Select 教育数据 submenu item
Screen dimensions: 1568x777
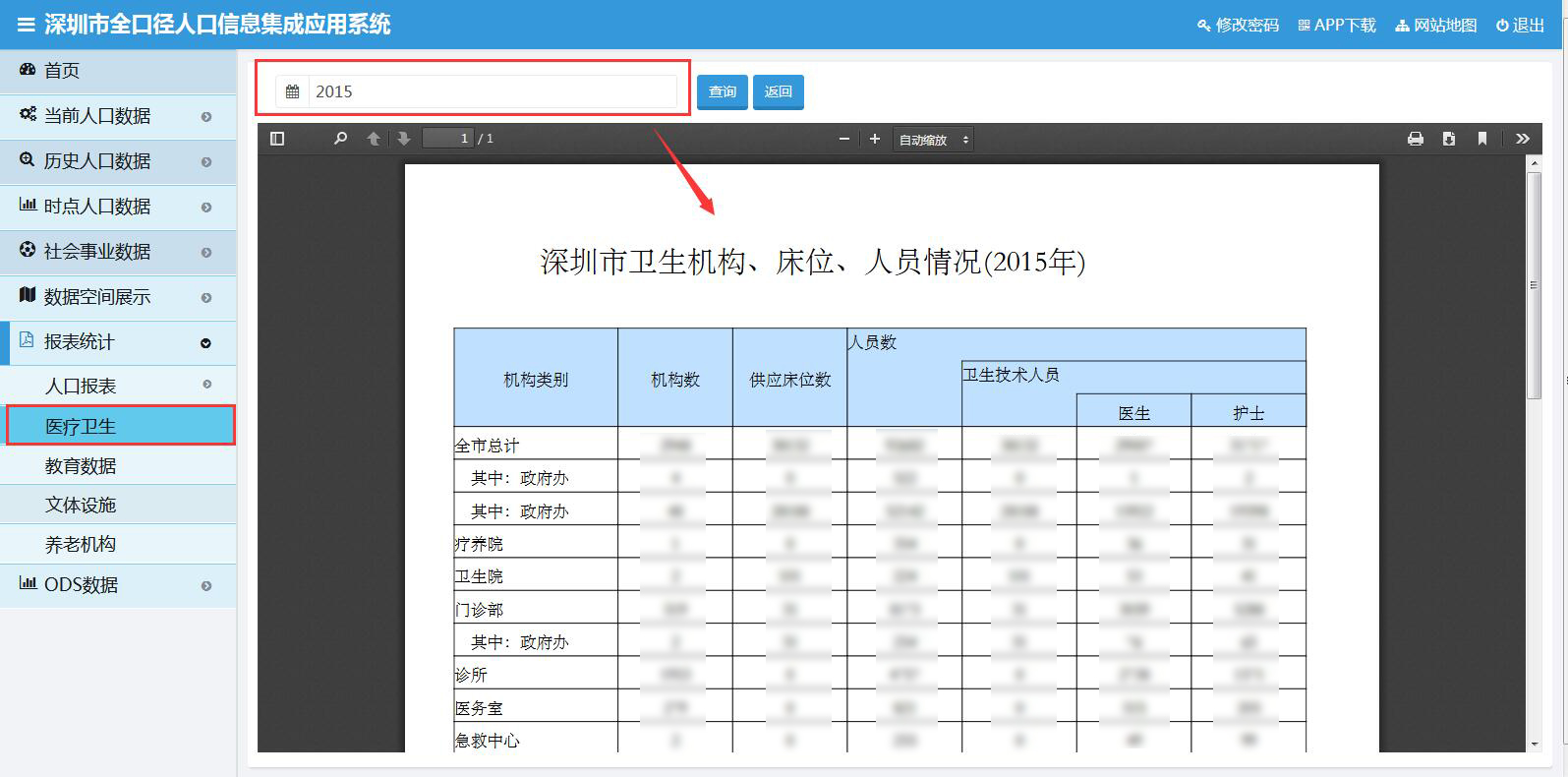coord(118,465)
